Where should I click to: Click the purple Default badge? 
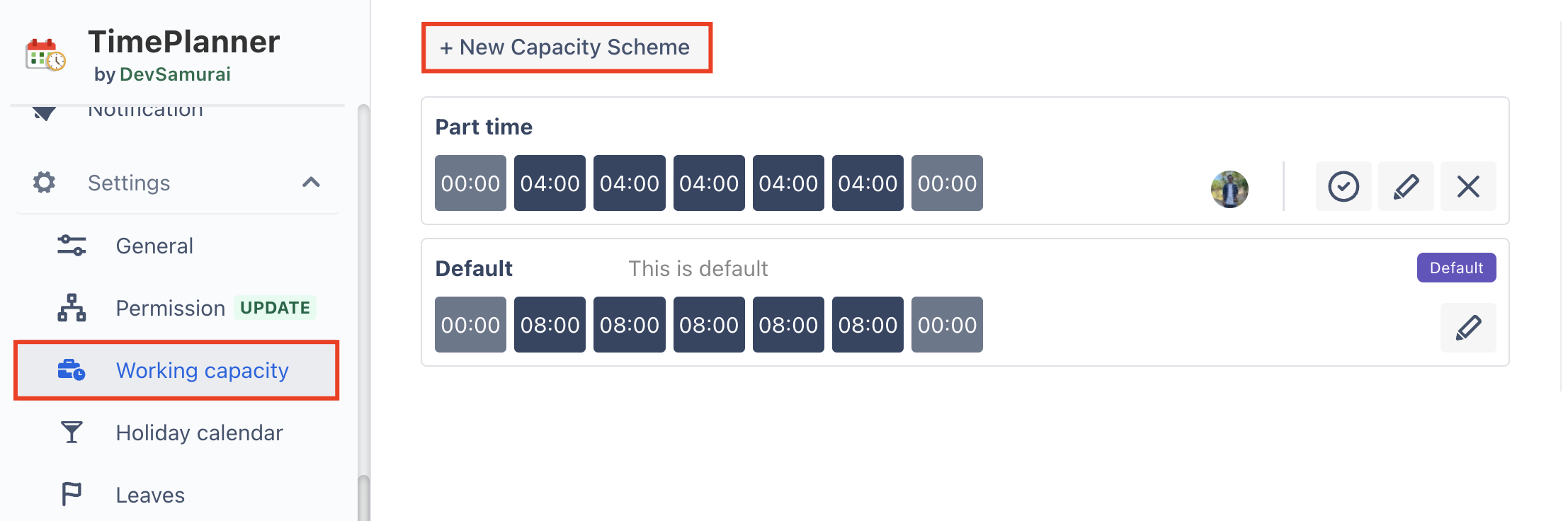point(1456,268)
